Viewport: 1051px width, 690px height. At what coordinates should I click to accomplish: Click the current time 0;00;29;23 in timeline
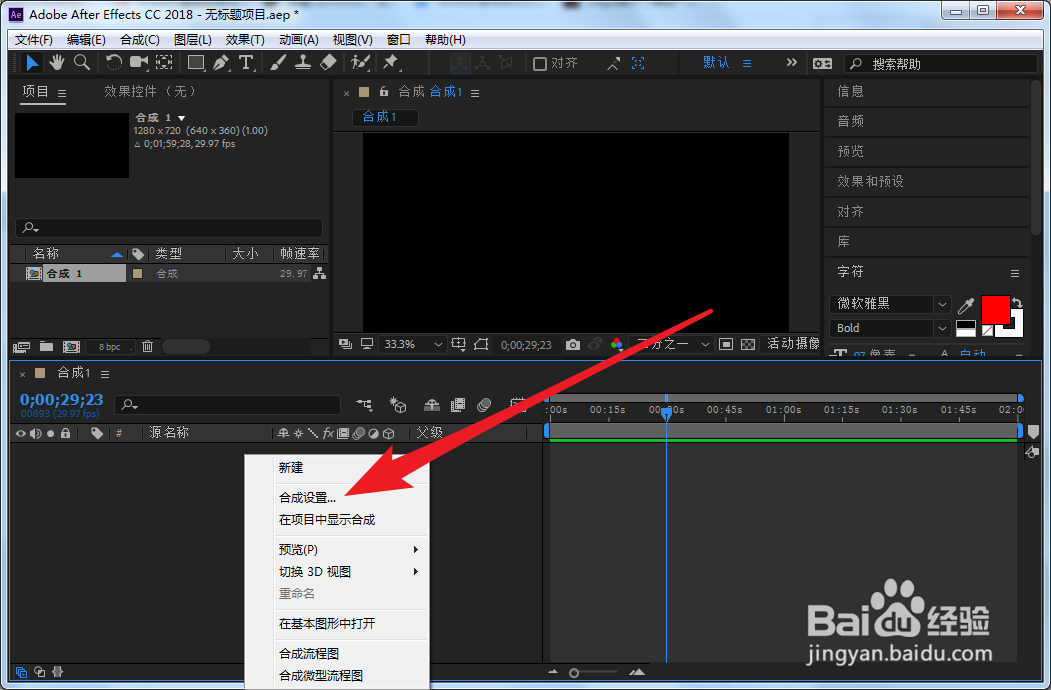62,400
